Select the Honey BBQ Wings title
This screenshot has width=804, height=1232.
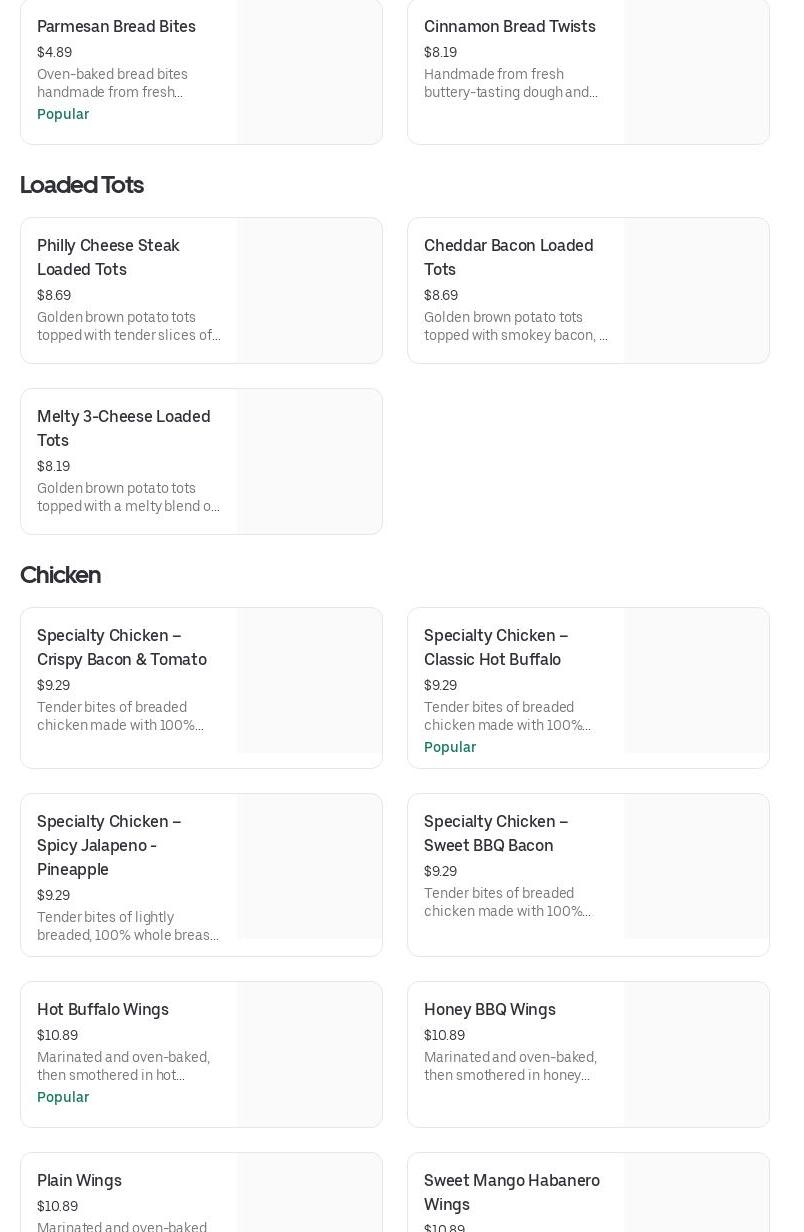489,1009
